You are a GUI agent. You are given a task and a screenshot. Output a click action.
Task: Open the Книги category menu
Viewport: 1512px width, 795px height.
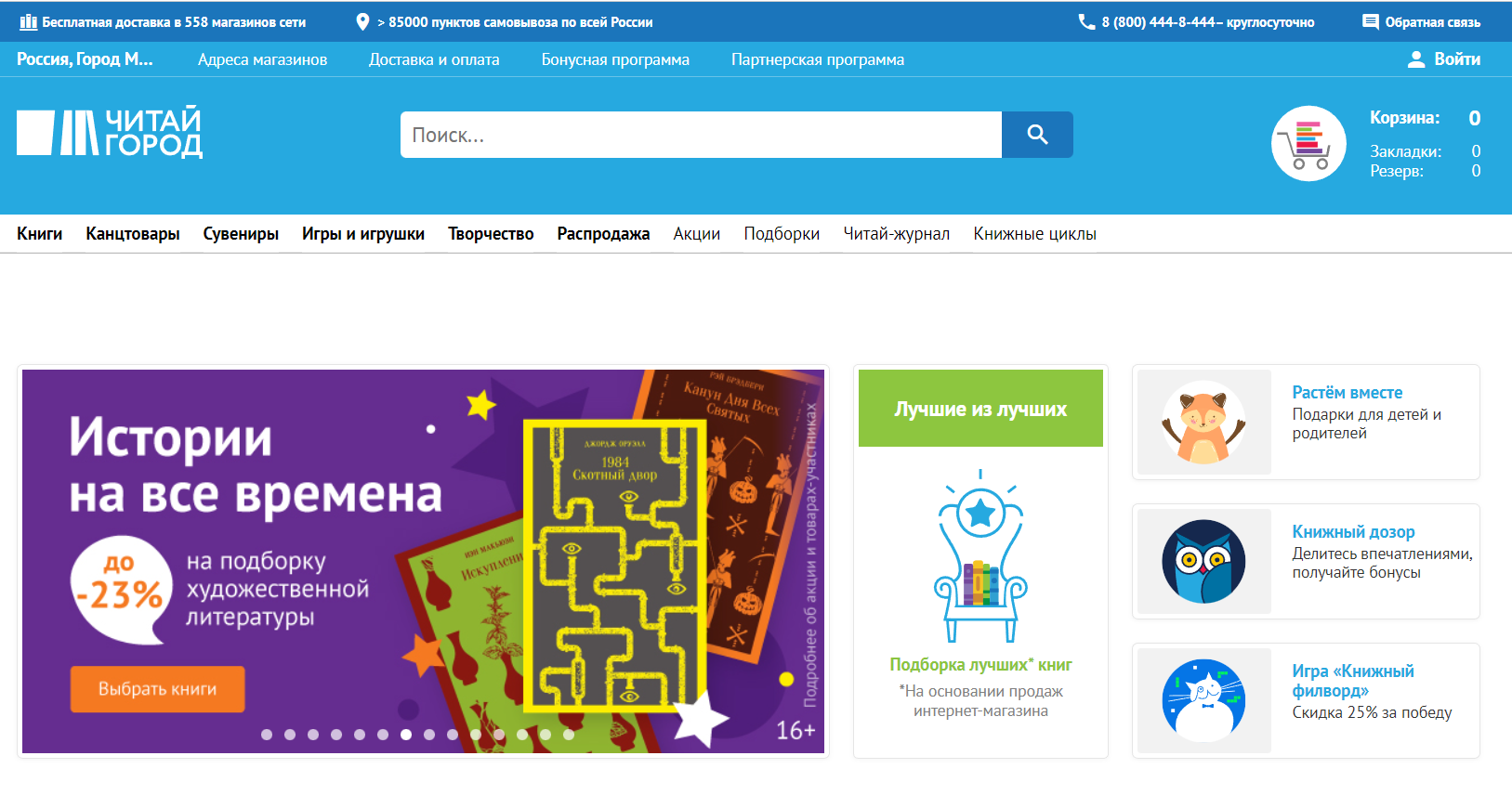point(40,234)
